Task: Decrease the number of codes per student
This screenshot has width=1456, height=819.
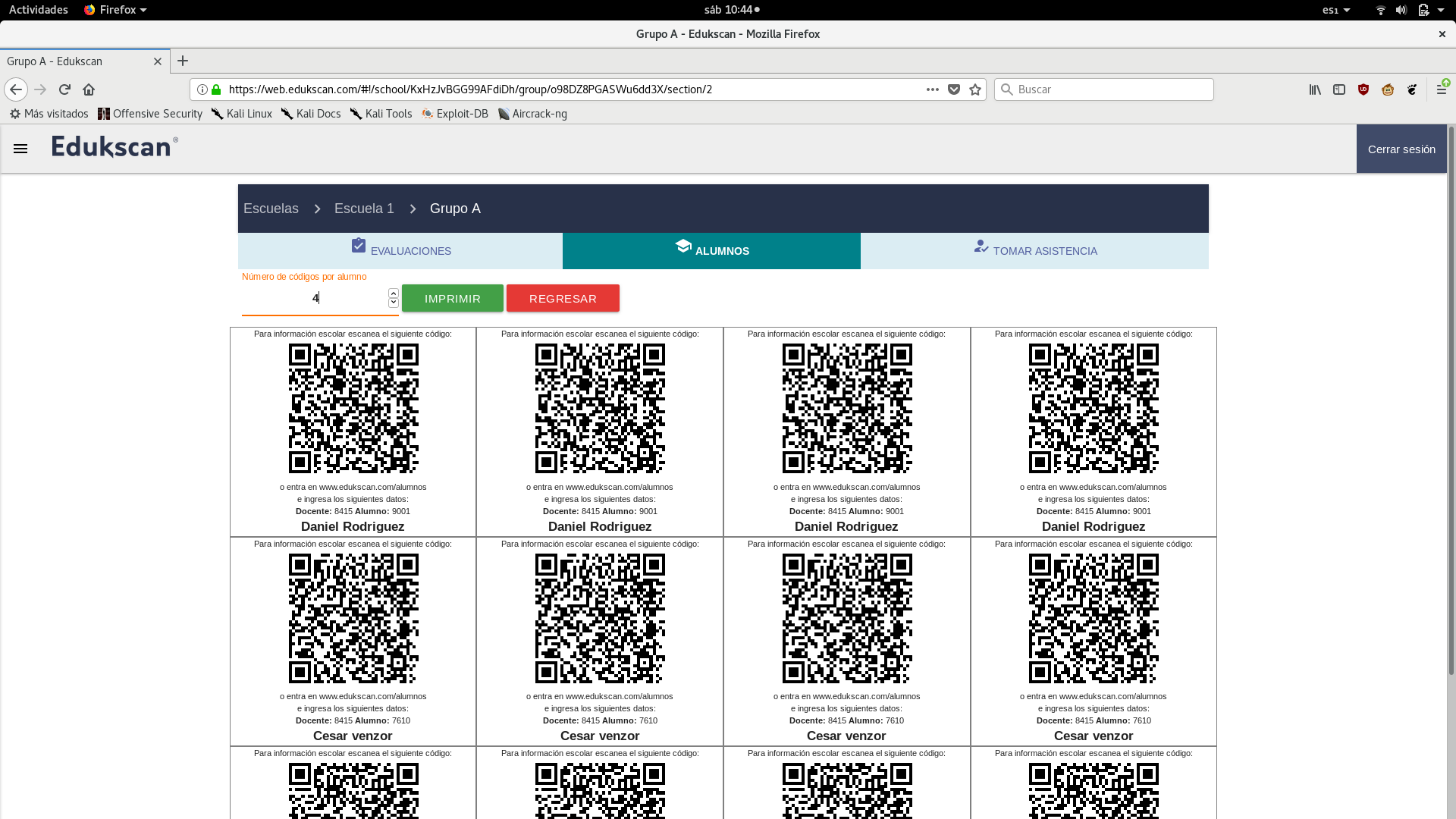Action: 394,303
